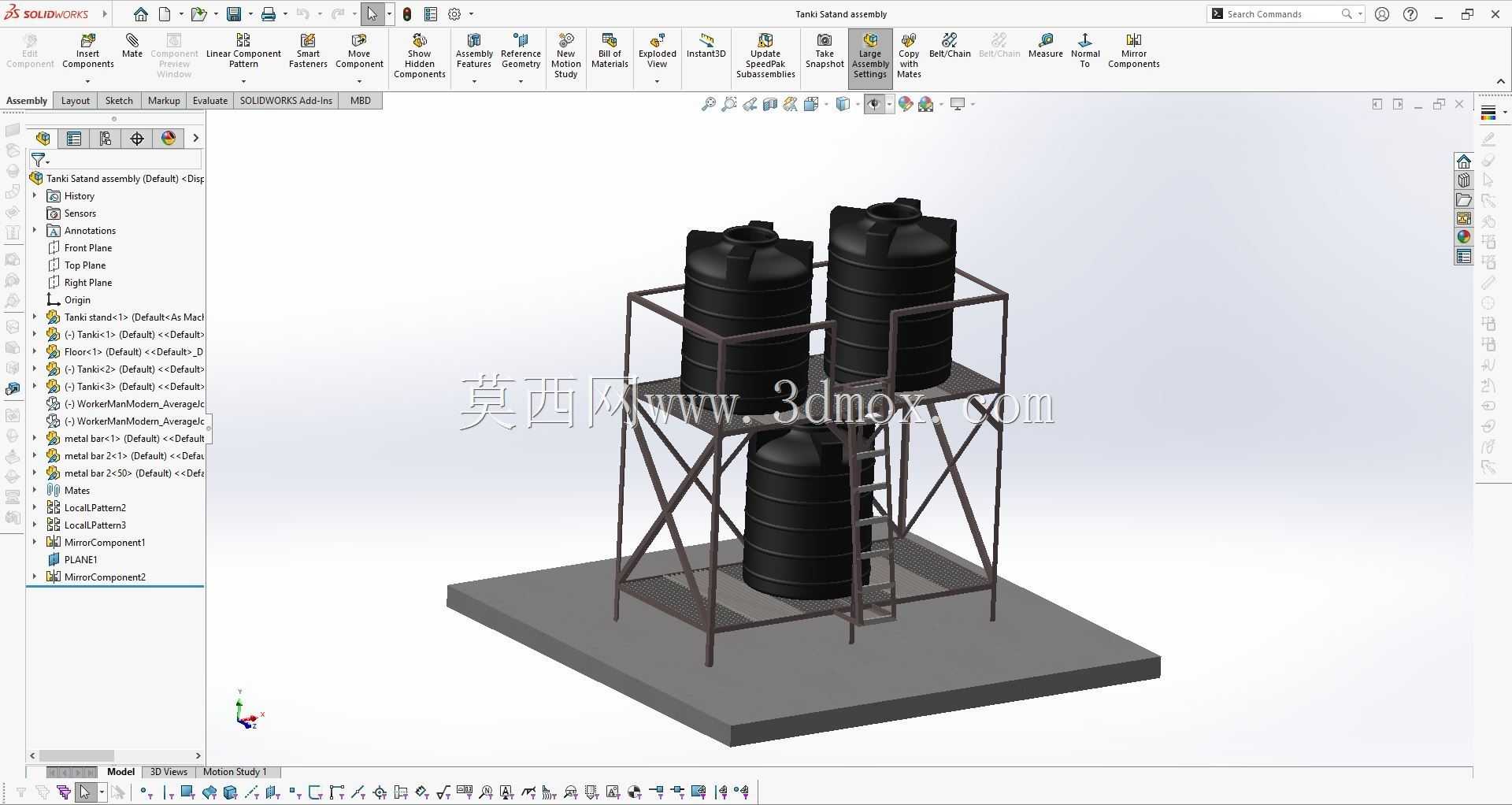Expand more FeatureManager tabs arrow
1512x805 pixels.
pos(195,139)
